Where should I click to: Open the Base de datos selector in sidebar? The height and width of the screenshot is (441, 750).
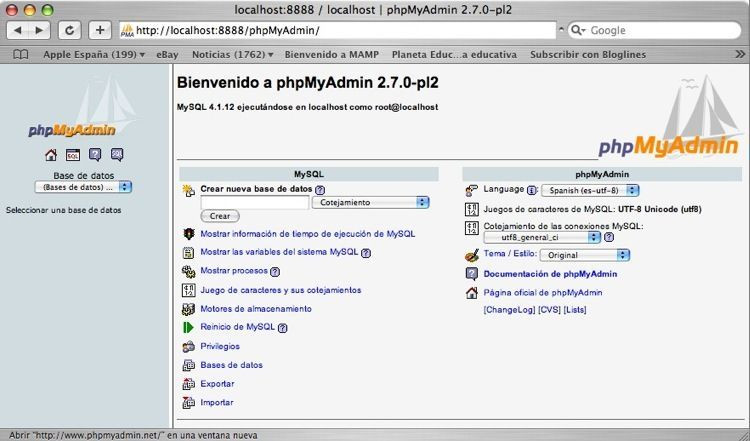click(x=83, y=187)
